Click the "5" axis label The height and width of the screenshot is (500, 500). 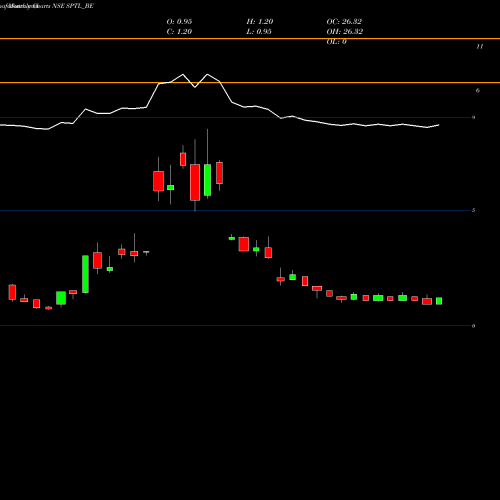click(x=473, y=210)
